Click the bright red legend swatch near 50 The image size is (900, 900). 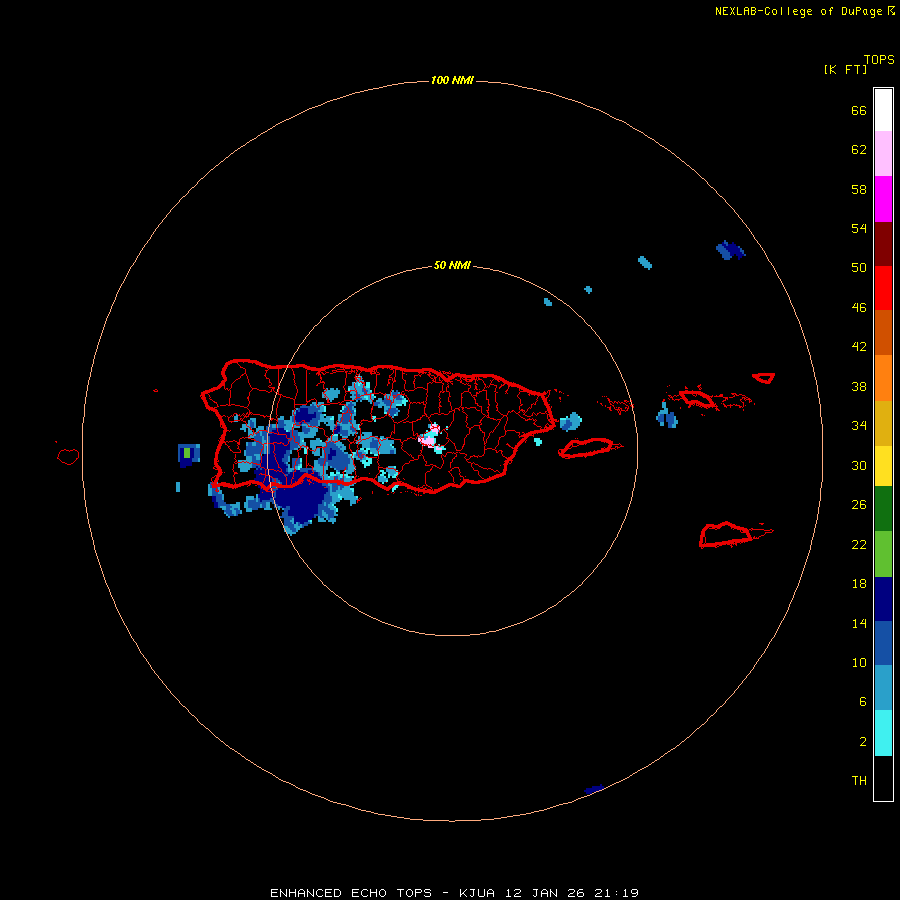pyautogui.click(x=883, y=288)
